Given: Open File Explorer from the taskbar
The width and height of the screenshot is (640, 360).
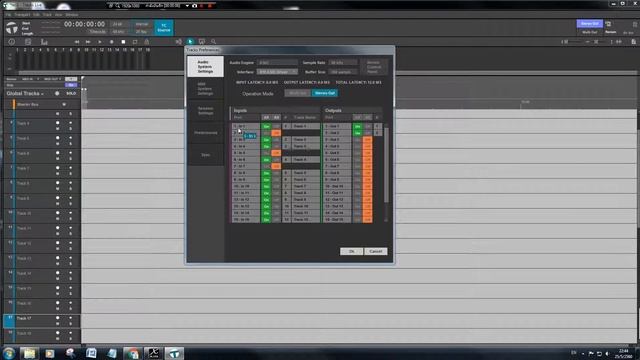Looking at the screenshot, I should 29,353.
